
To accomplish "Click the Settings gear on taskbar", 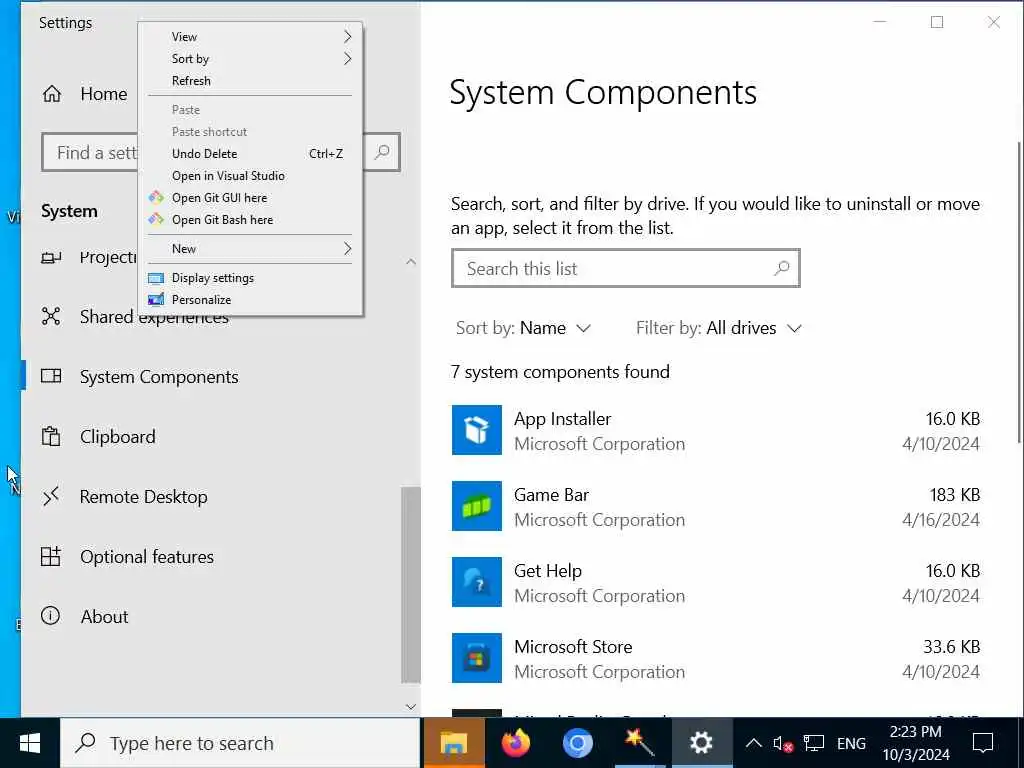I will 701,743.
